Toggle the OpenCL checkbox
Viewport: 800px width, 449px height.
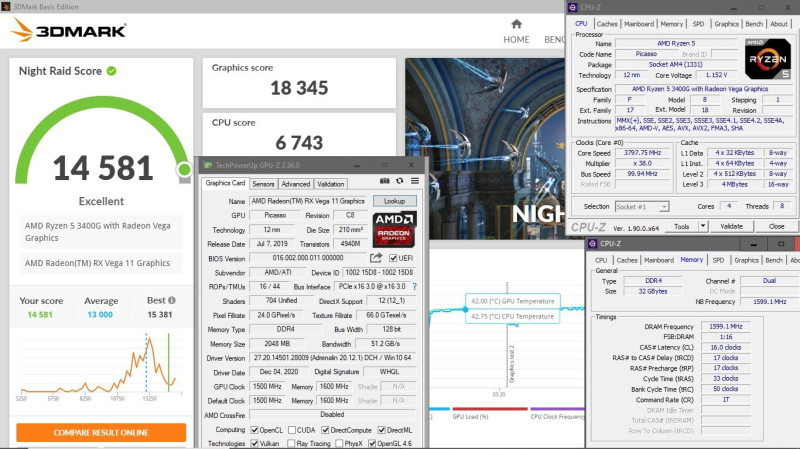pyautogui.click(x=255, y=430)
